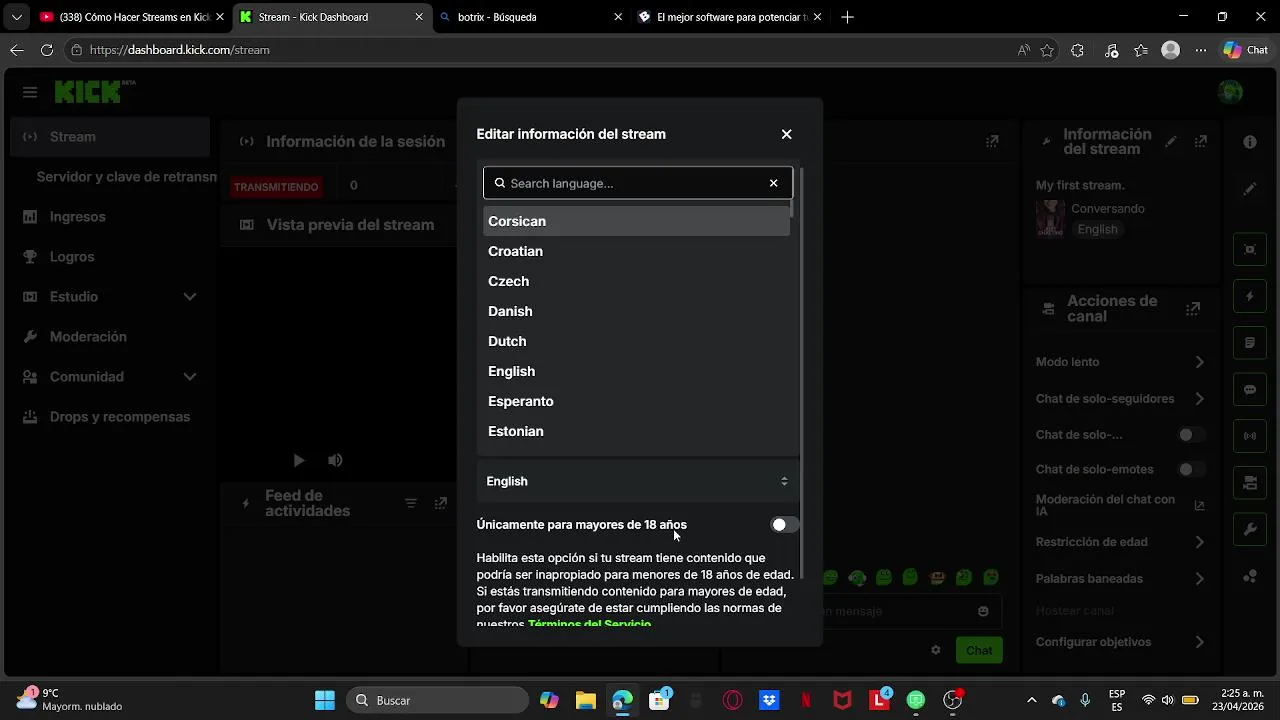Click the lightning bolt icon in right rail
This screenshot has height=720, width=1280.
point(1250,296)
